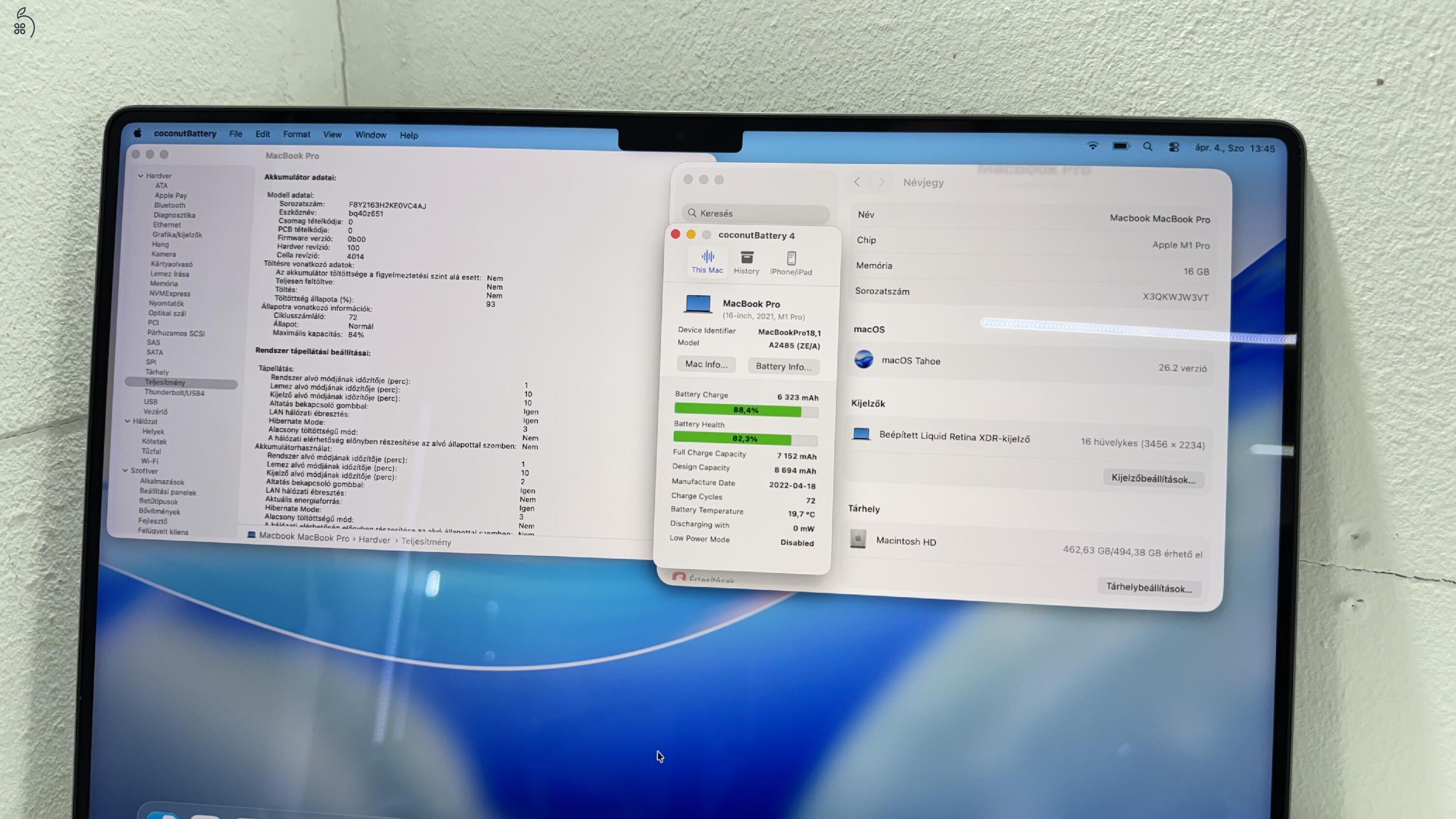This screenshot has width=1456, height=819.
Task: Collapse the Hardver section in the sidebar
Action: pos(140,175)
